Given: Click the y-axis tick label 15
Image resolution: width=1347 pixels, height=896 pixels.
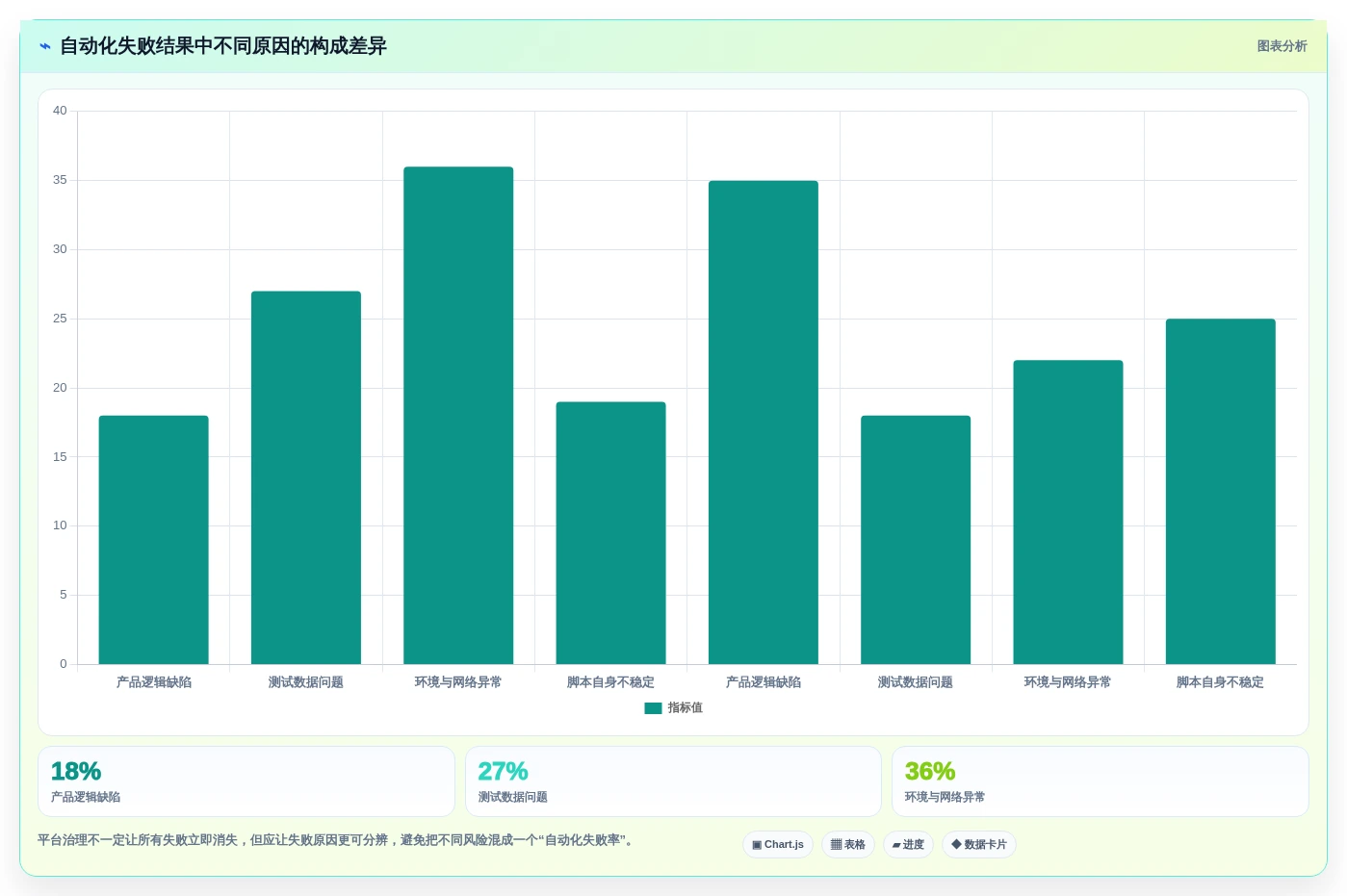Looking at the screenshot, I should click(x=60, y=457).
